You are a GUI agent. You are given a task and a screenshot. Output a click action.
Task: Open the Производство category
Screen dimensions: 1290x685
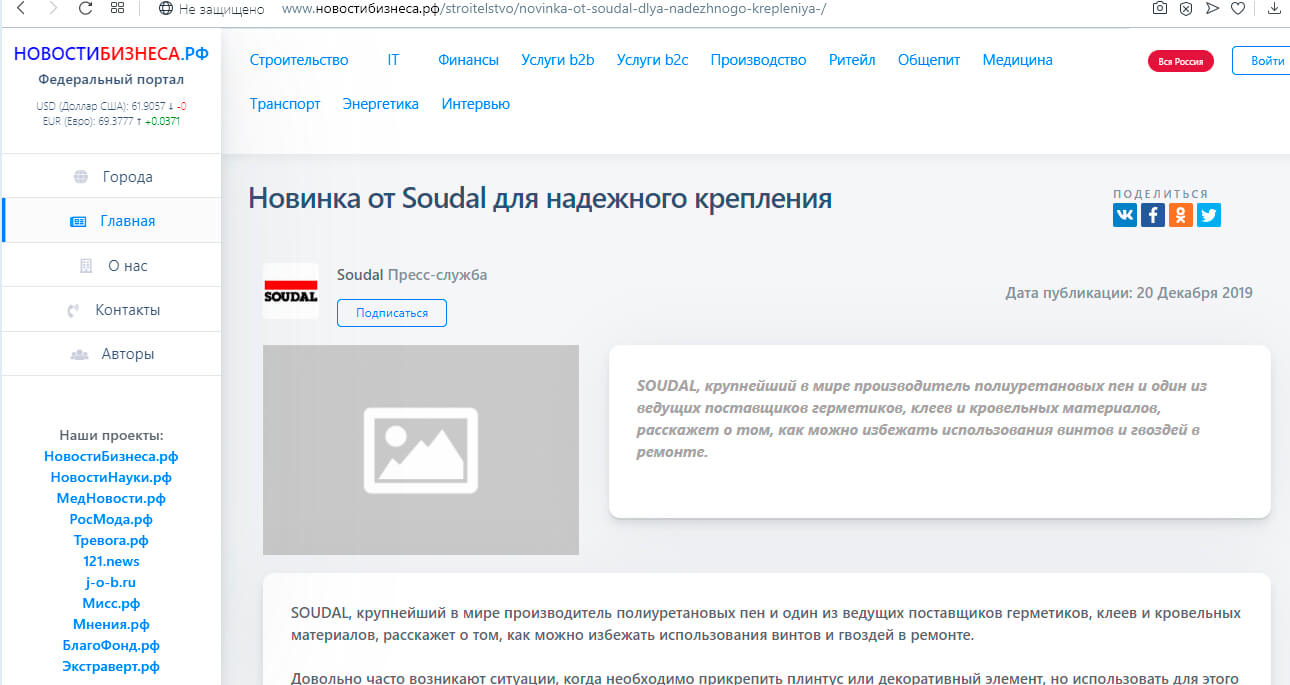click(x=758, y=60)
